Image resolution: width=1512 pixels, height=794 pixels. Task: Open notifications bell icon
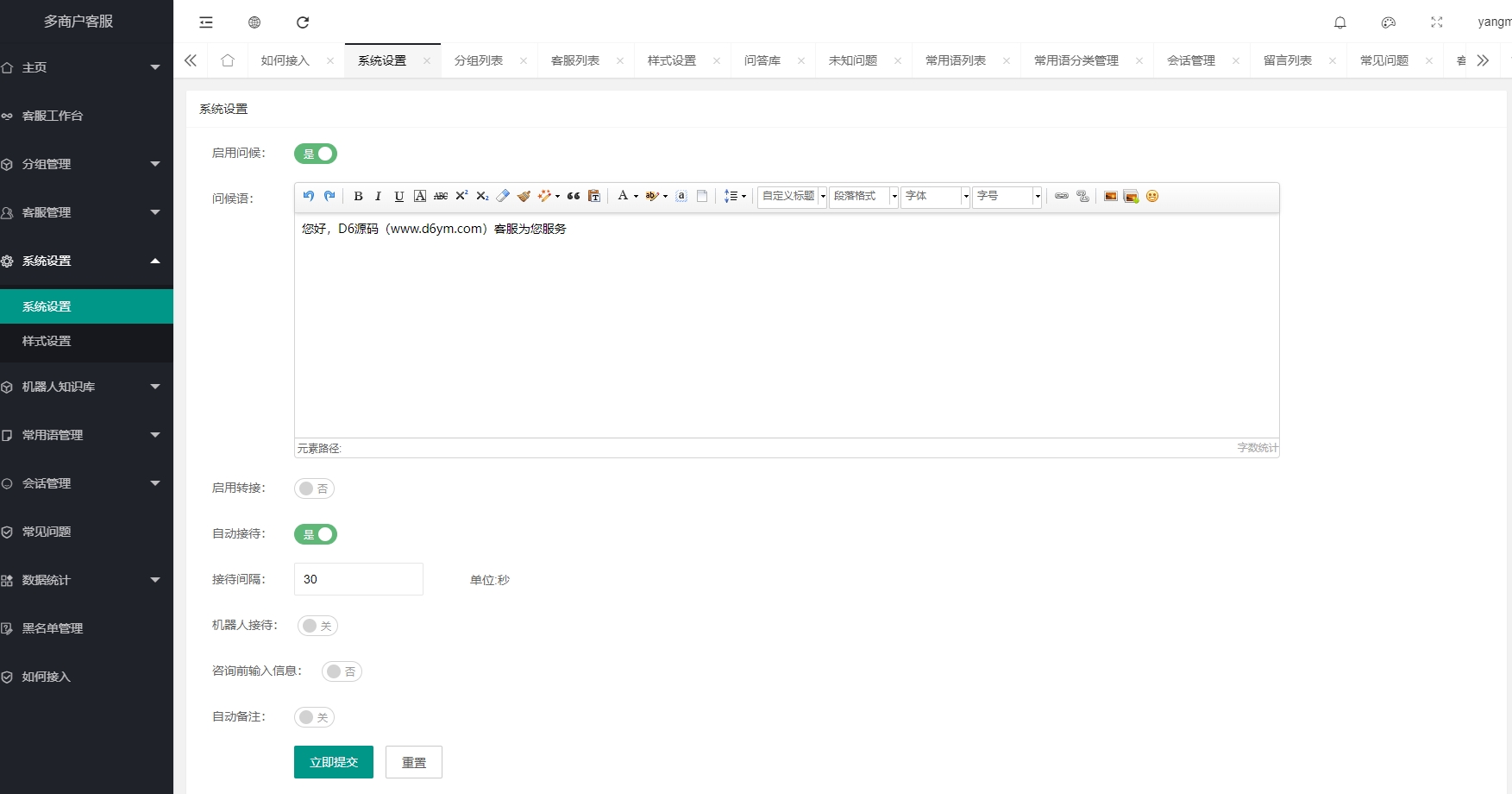pos(1339,22)
